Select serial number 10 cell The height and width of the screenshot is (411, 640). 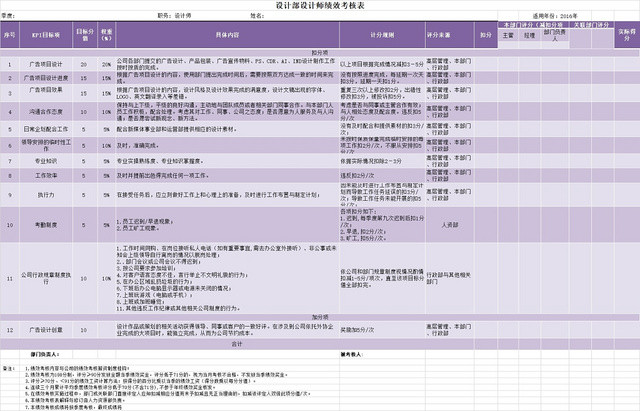point(10,225)
